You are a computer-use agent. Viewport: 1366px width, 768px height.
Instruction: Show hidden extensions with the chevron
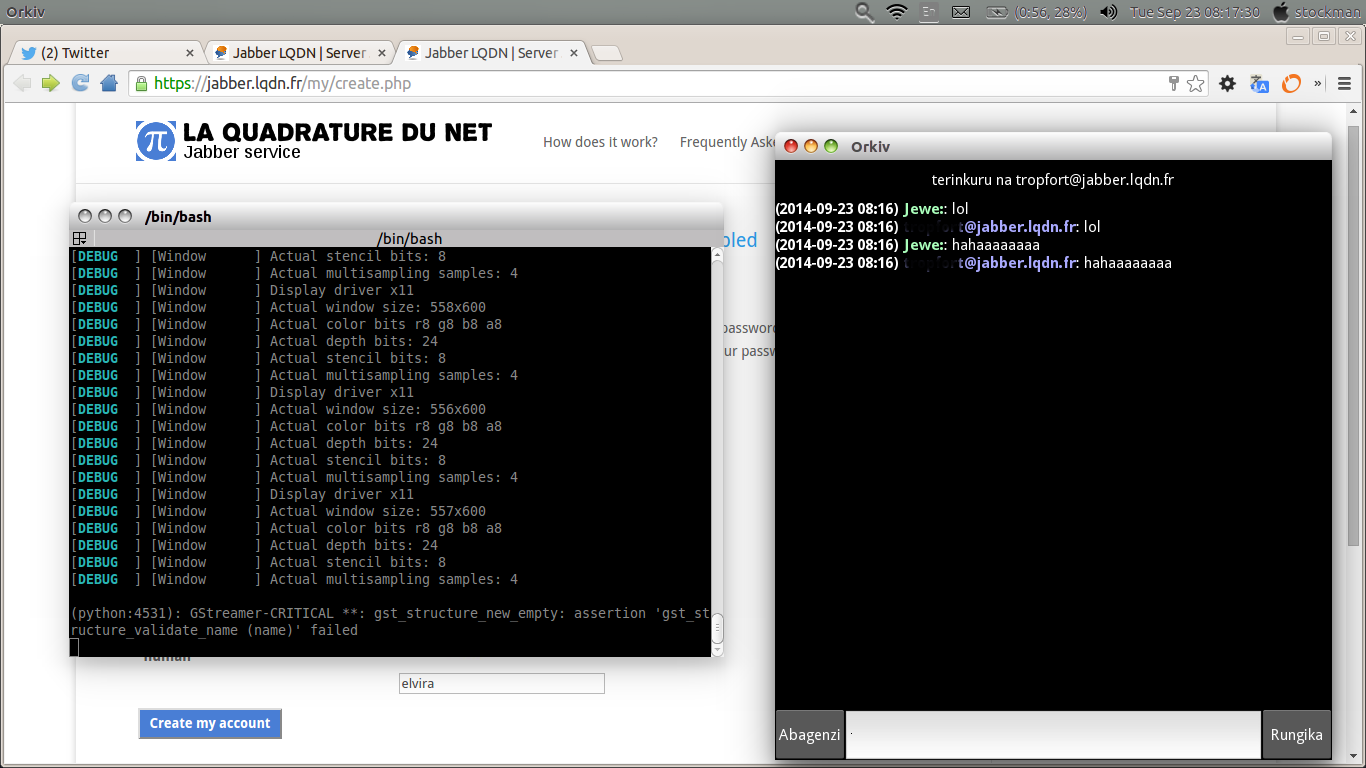1318,84
